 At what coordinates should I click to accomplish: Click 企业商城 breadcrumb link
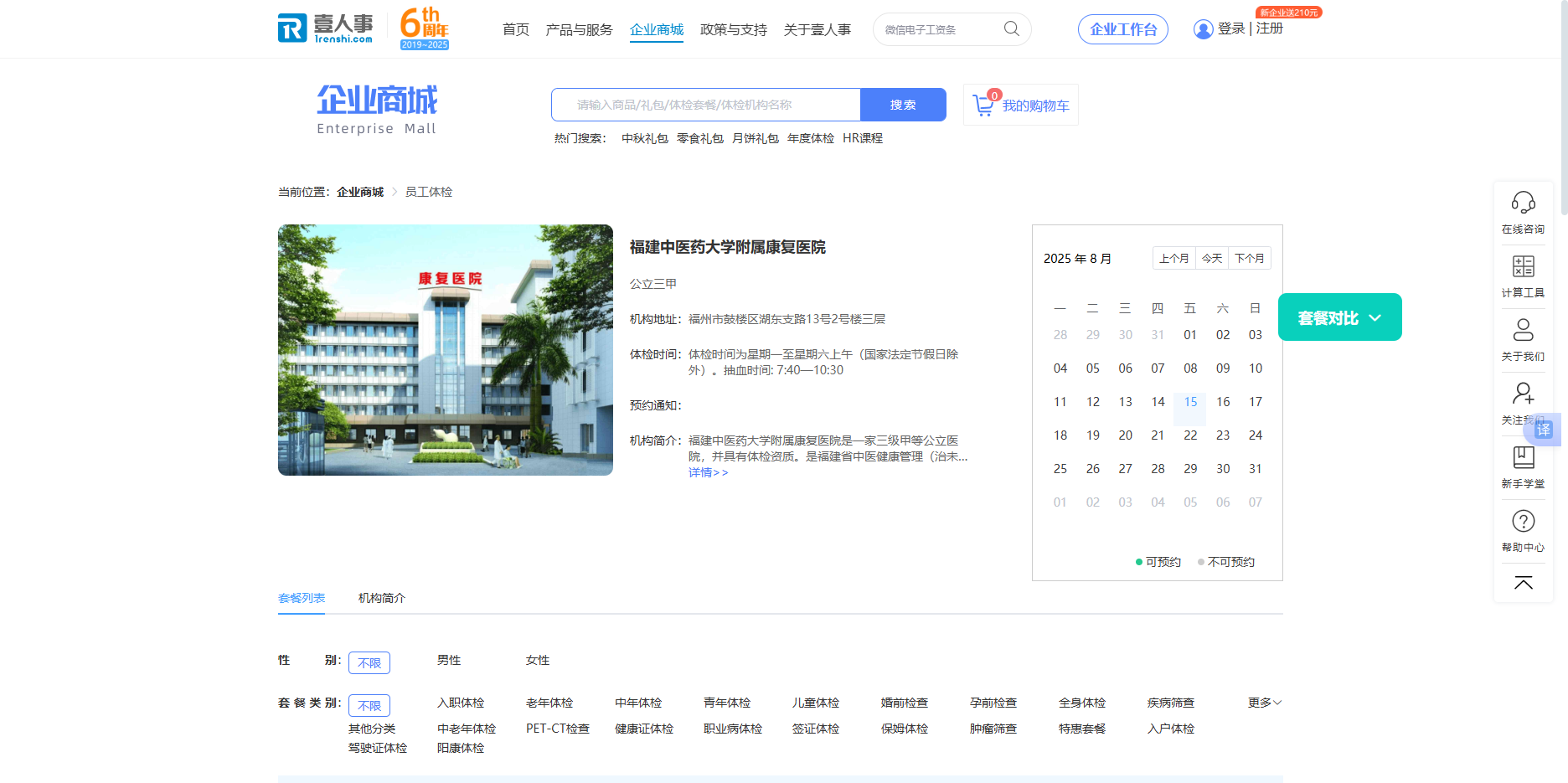point(360,192)
